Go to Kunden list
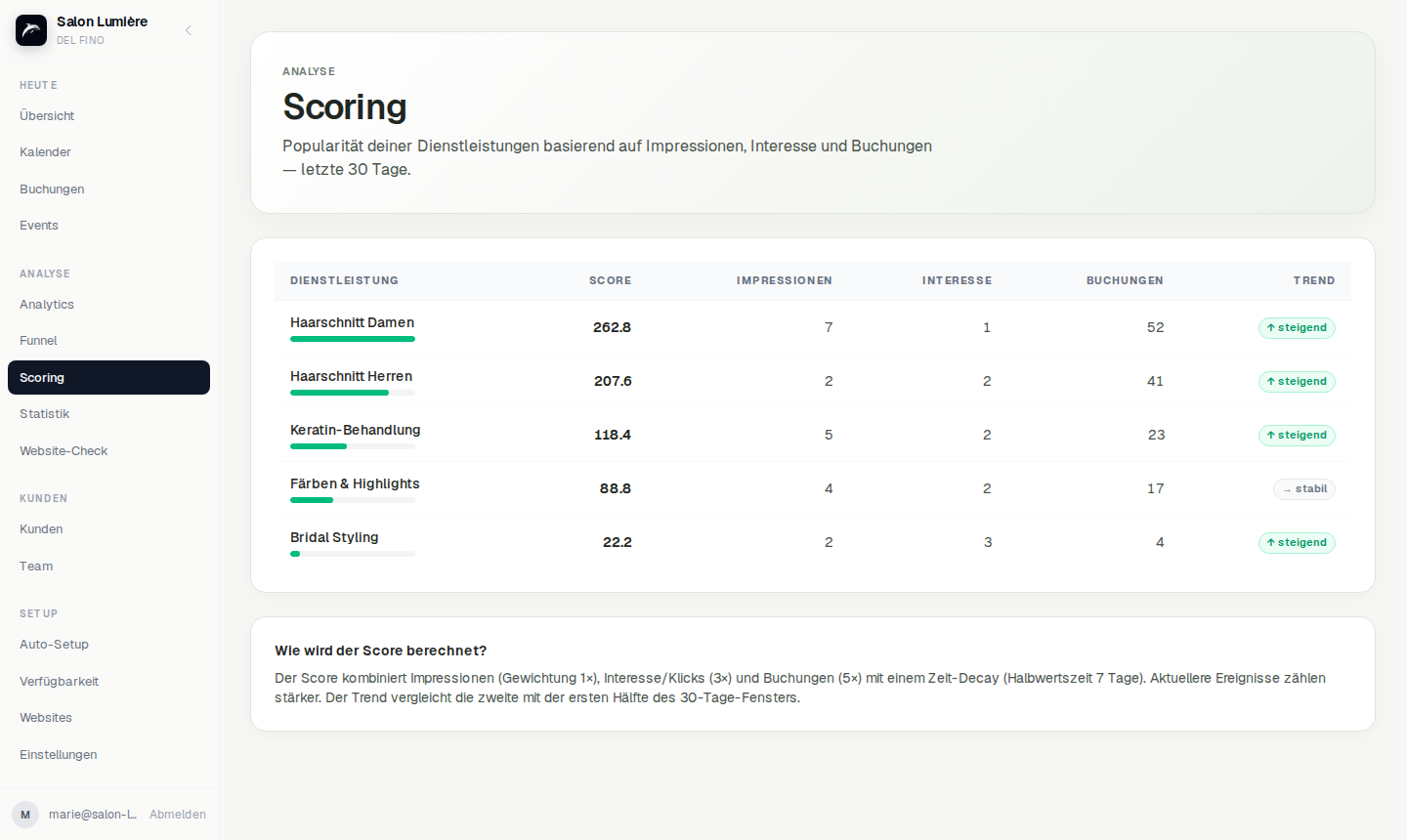 coord(108,529)
